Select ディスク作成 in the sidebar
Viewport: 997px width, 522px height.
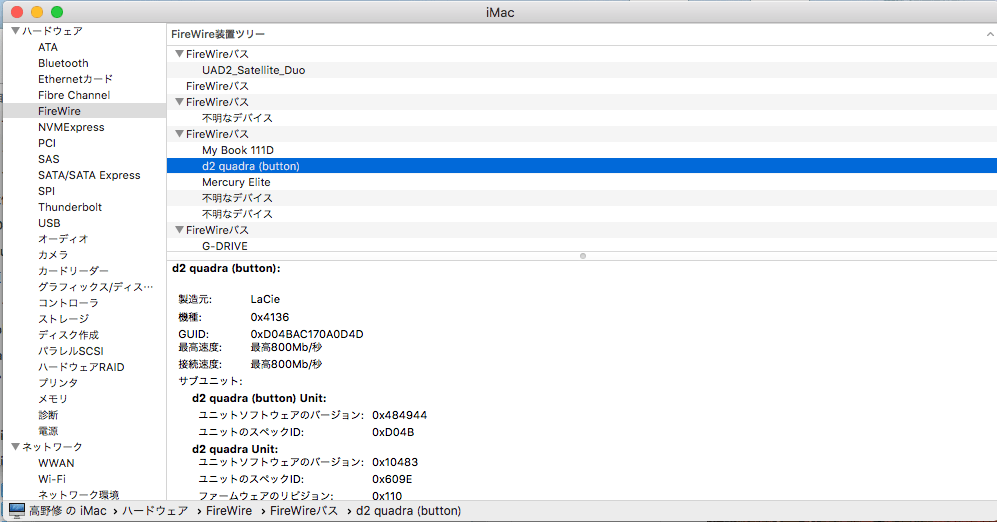(x=68, y=334)
